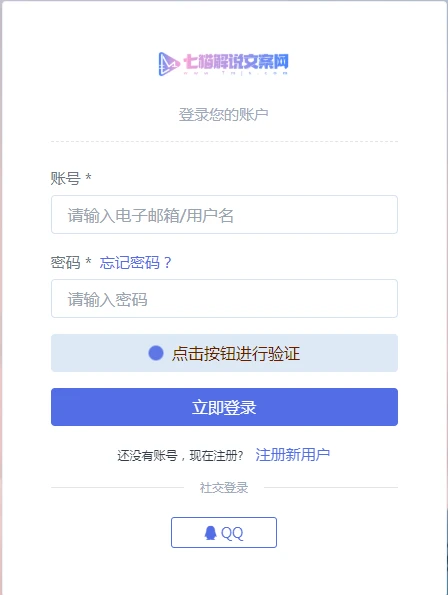Click the asterisk beside 账号
This screenshot has width=448, height=595.
coord(88,177)
